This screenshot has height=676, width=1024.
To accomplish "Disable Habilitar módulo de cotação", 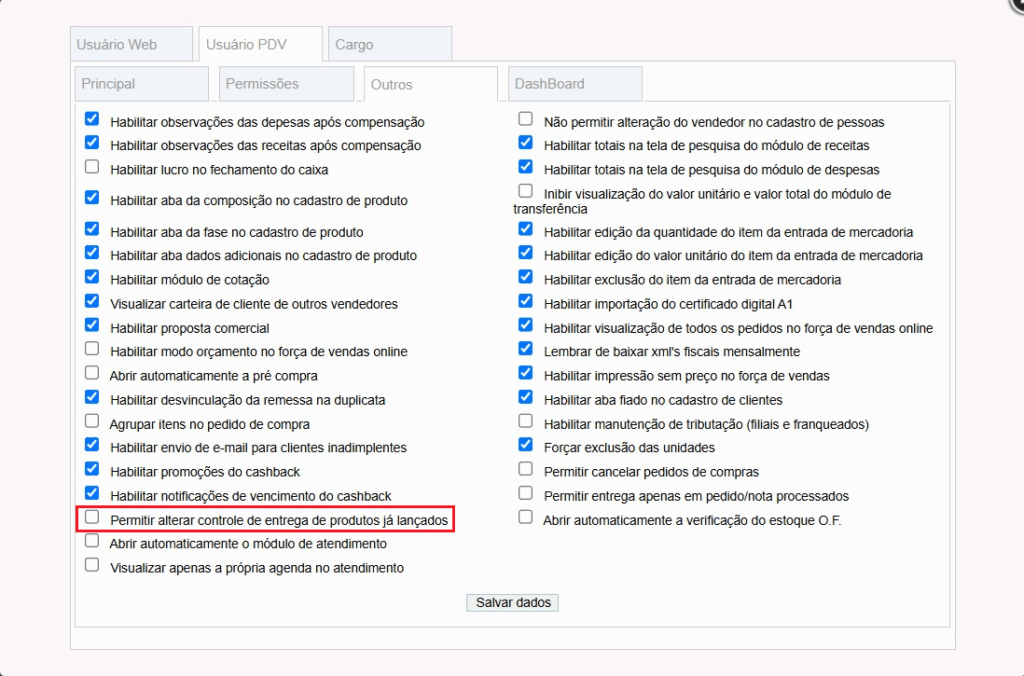I will click(92, 276).
